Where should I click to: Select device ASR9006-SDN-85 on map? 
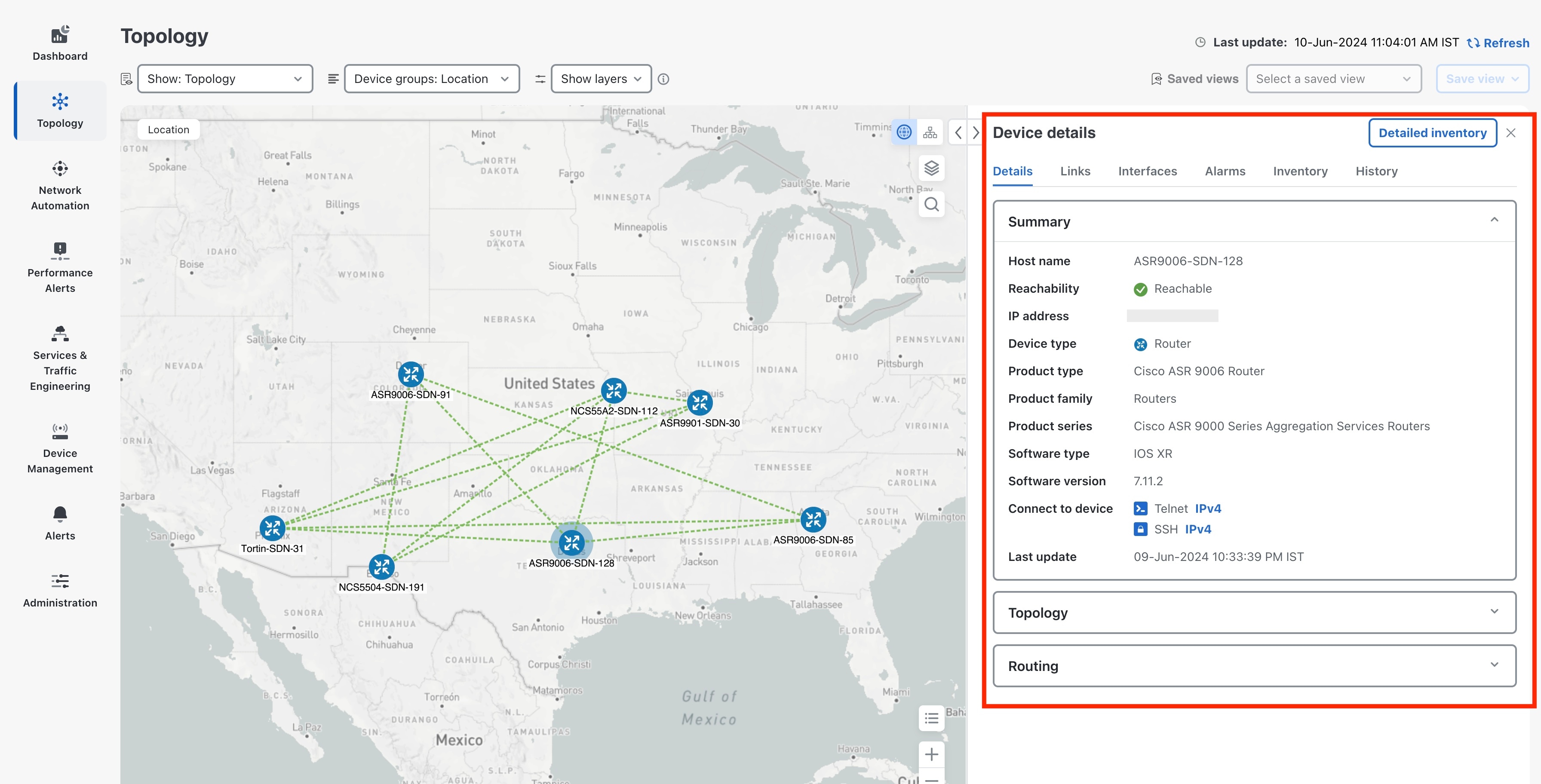pyautogui.click(x=813, y=520)
